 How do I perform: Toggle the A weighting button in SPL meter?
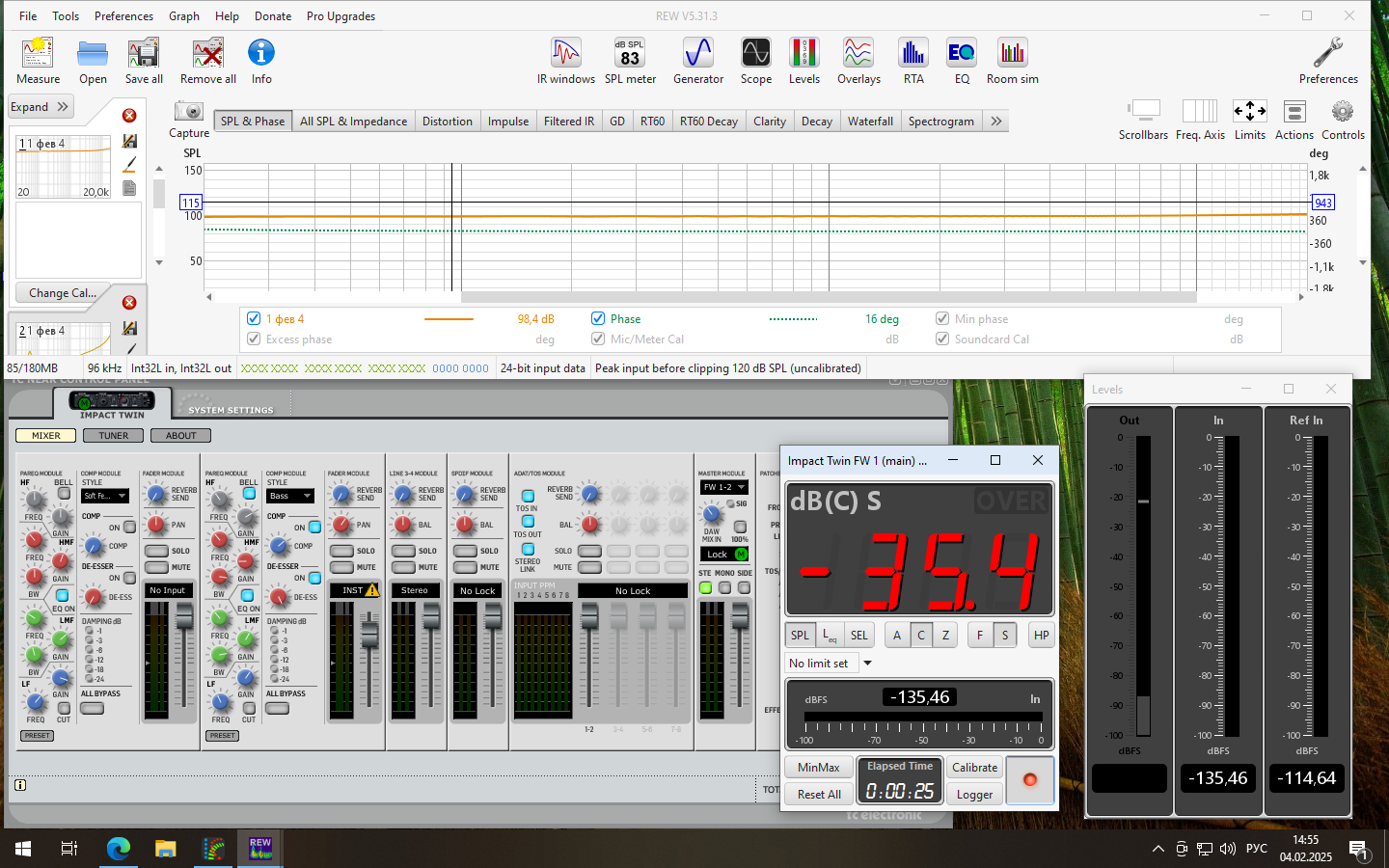[x=897, y=635]
